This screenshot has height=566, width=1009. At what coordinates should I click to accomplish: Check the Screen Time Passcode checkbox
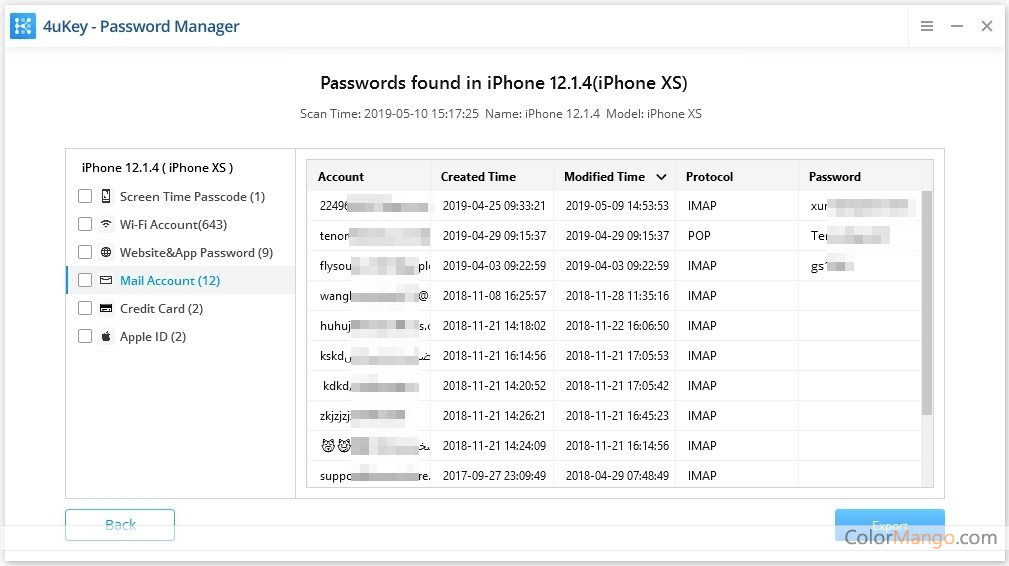coord(85,197)
